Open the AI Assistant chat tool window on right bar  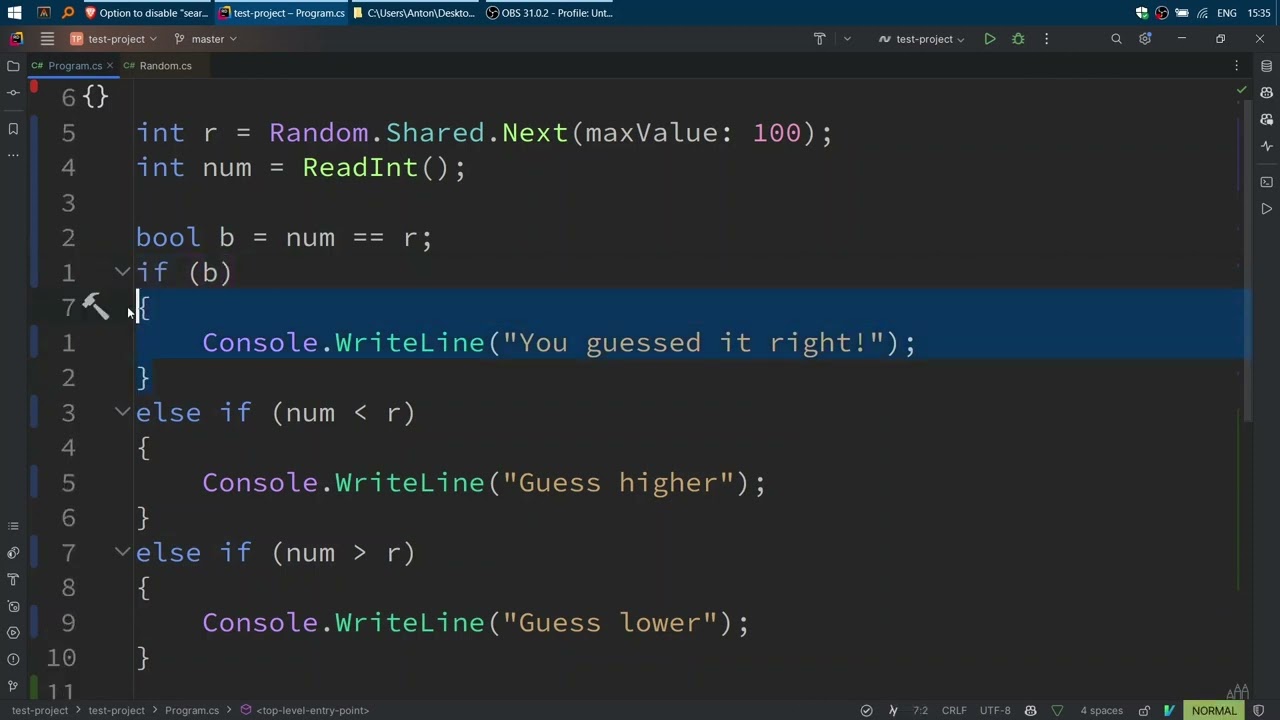pos(1266,119)
